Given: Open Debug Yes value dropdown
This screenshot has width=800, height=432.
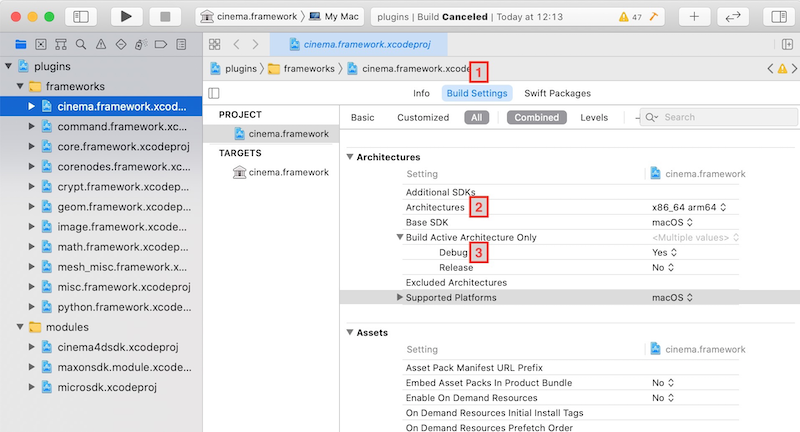Looking at the screenshot, I should pyautogui.click(x=663, y=253).
